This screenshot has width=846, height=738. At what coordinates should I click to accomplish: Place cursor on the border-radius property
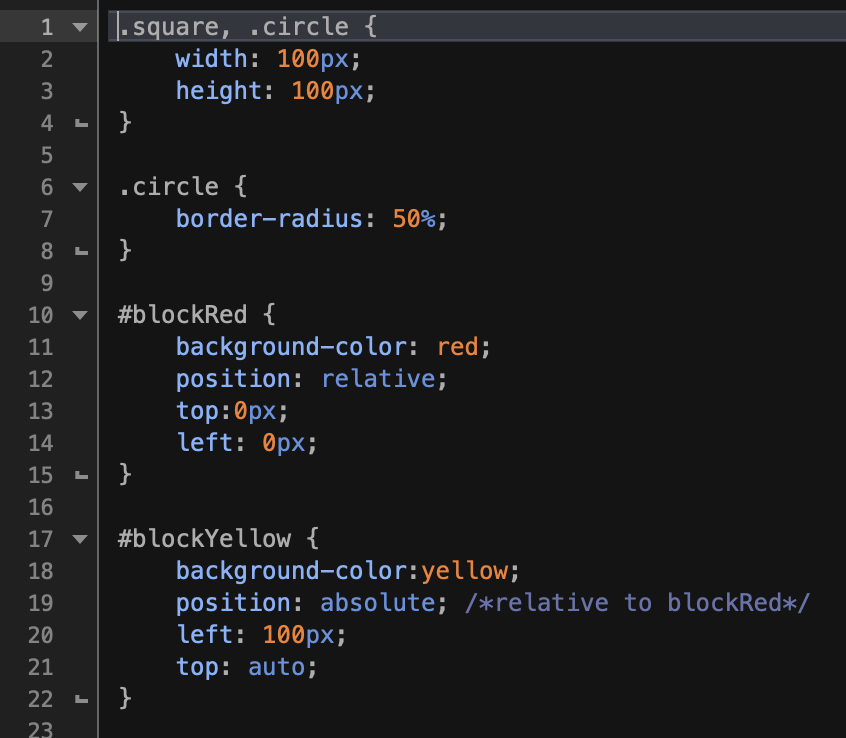pyautogui.click(x=268, y=219)
